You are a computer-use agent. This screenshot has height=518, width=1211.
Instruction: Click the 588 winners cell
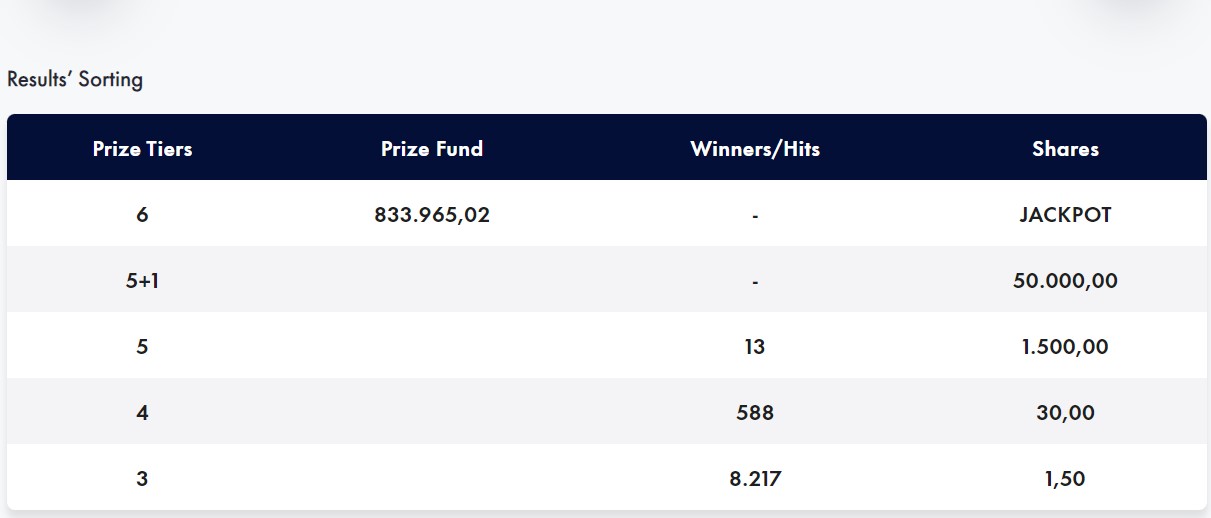[755, 413]
